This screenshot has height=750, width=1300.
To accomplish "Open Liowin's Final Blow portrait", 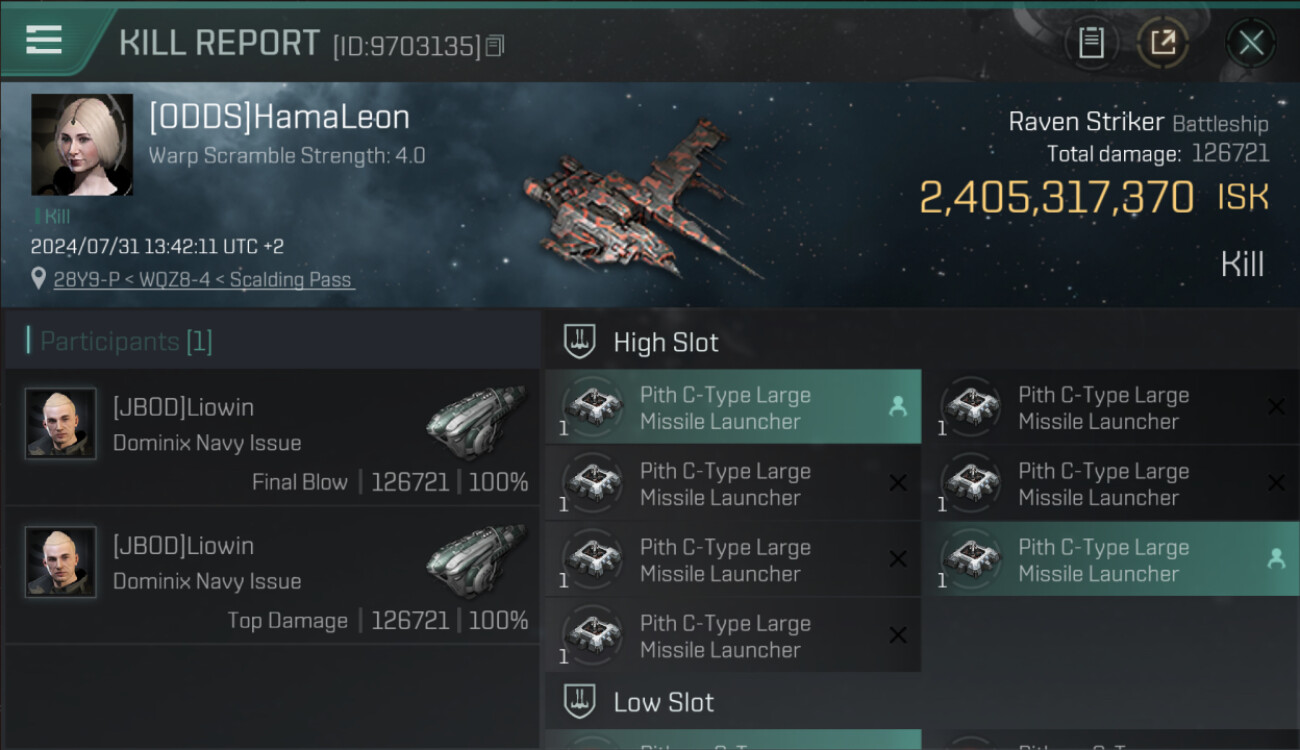I will pyautogui.click(x=61, y=424).
